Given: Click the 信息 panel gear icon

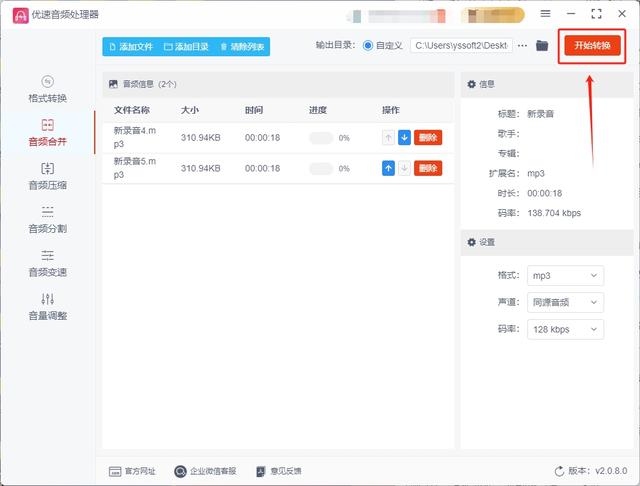Looking at the screenshot, I should point(471,84).
